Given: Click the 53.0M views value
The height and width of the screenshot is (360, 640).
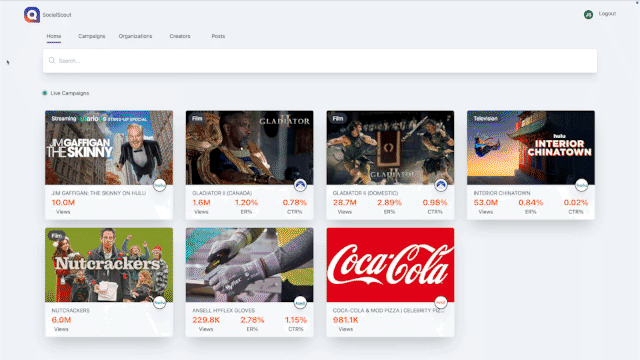Looking at the screenshot, I should pos(486,202).
